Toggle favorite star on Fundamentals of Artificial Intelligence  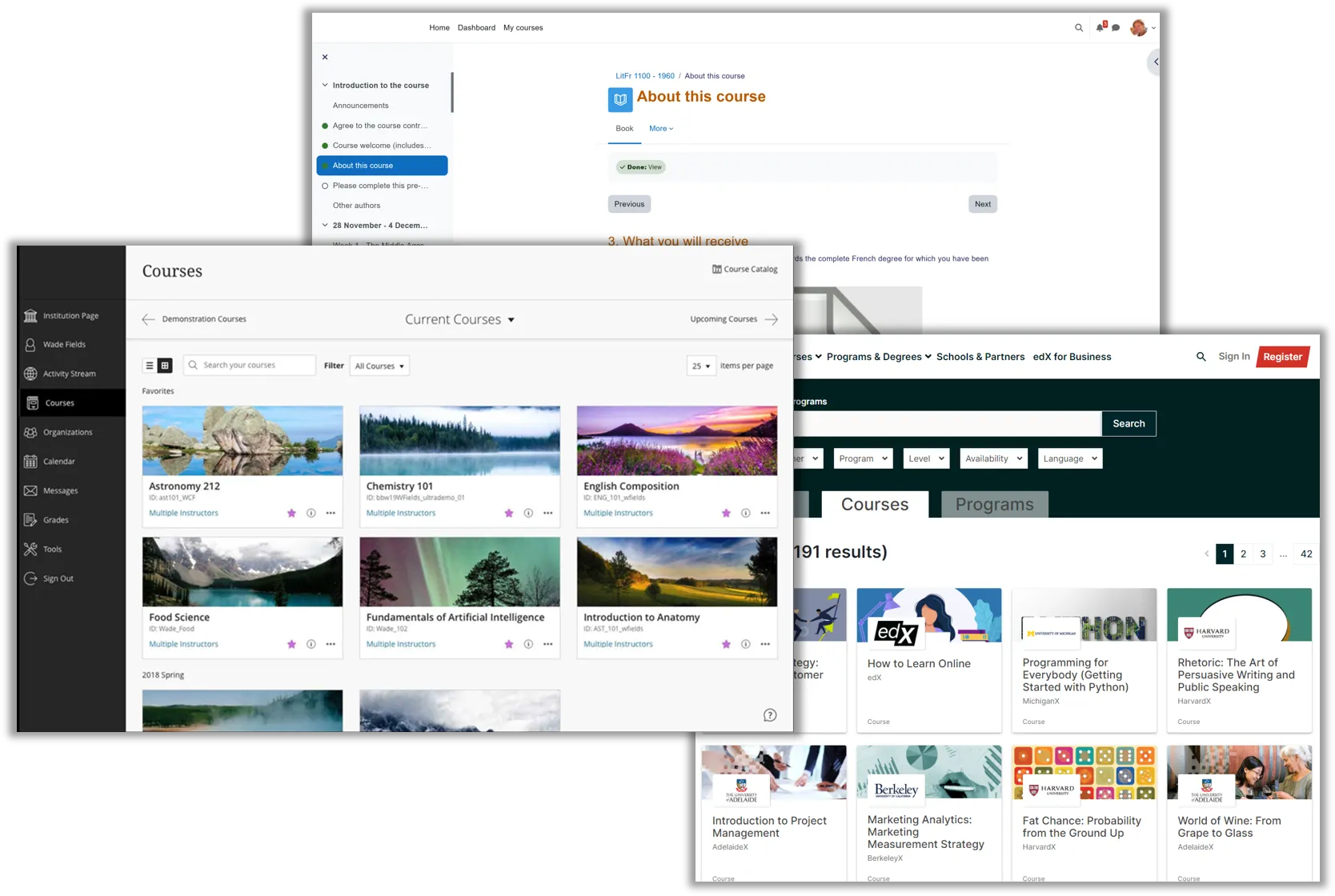(x=509, y=644)
